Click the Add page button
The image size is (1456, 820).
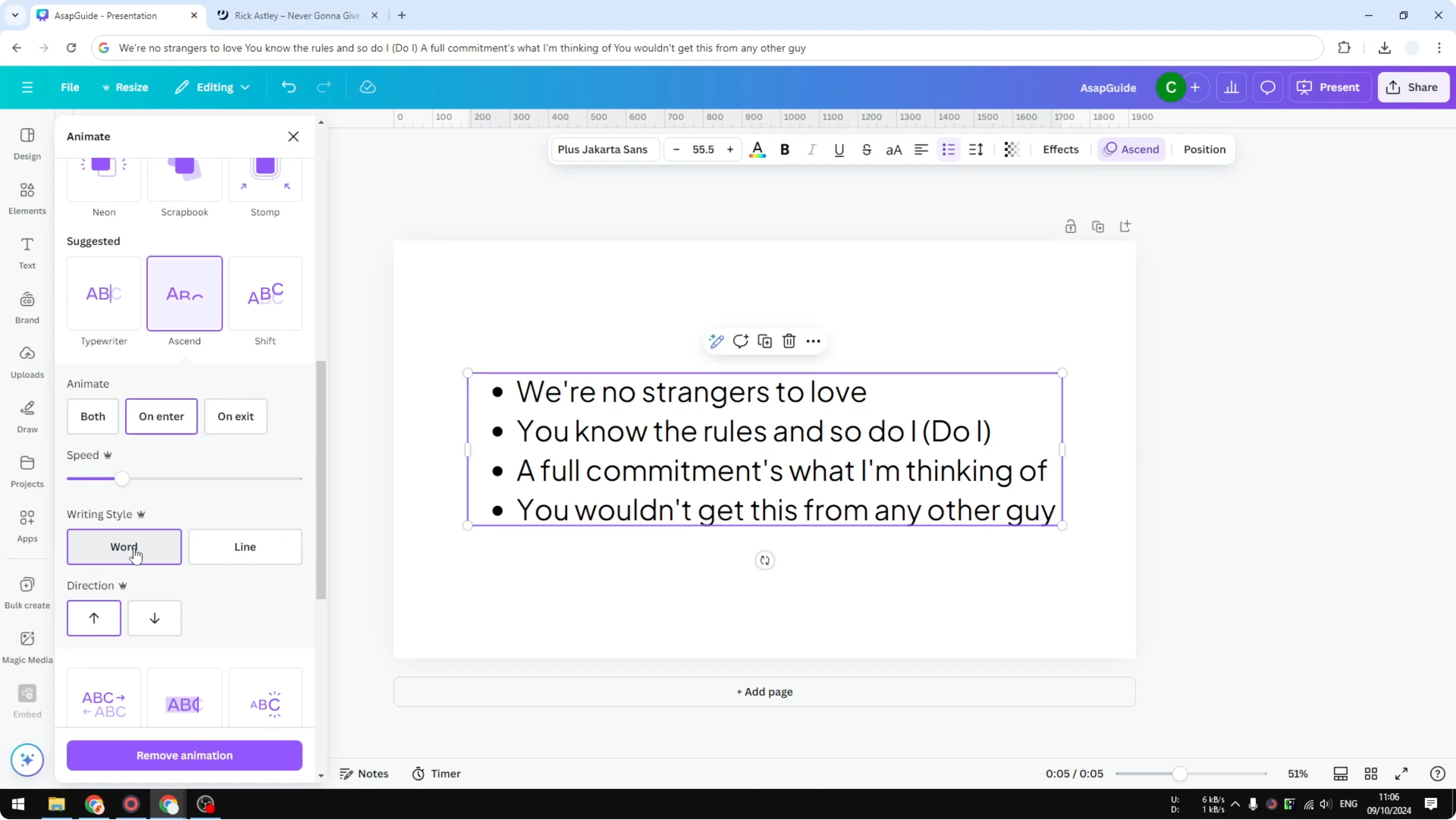point(764,692)
